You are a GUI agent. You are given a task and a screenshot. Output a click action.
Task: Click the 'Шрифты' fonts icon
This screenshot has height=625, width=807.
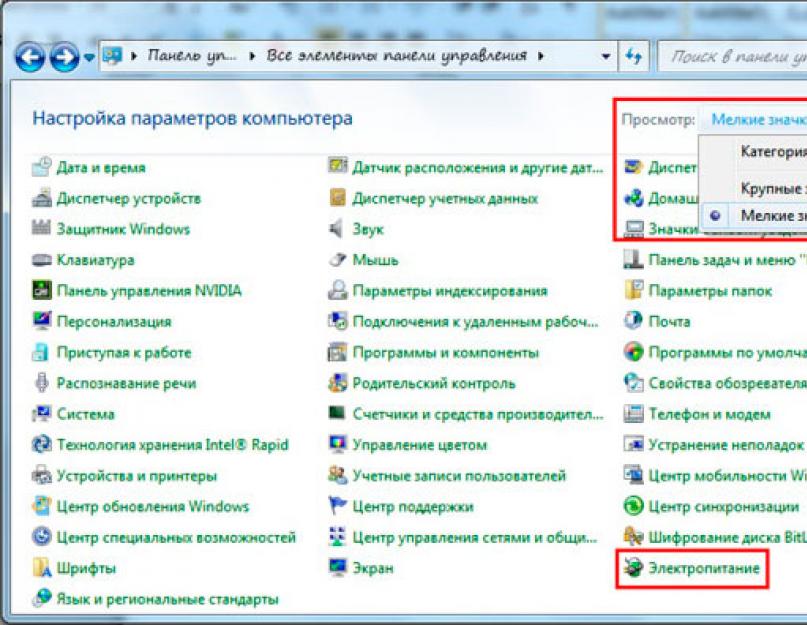coord(42,568)
